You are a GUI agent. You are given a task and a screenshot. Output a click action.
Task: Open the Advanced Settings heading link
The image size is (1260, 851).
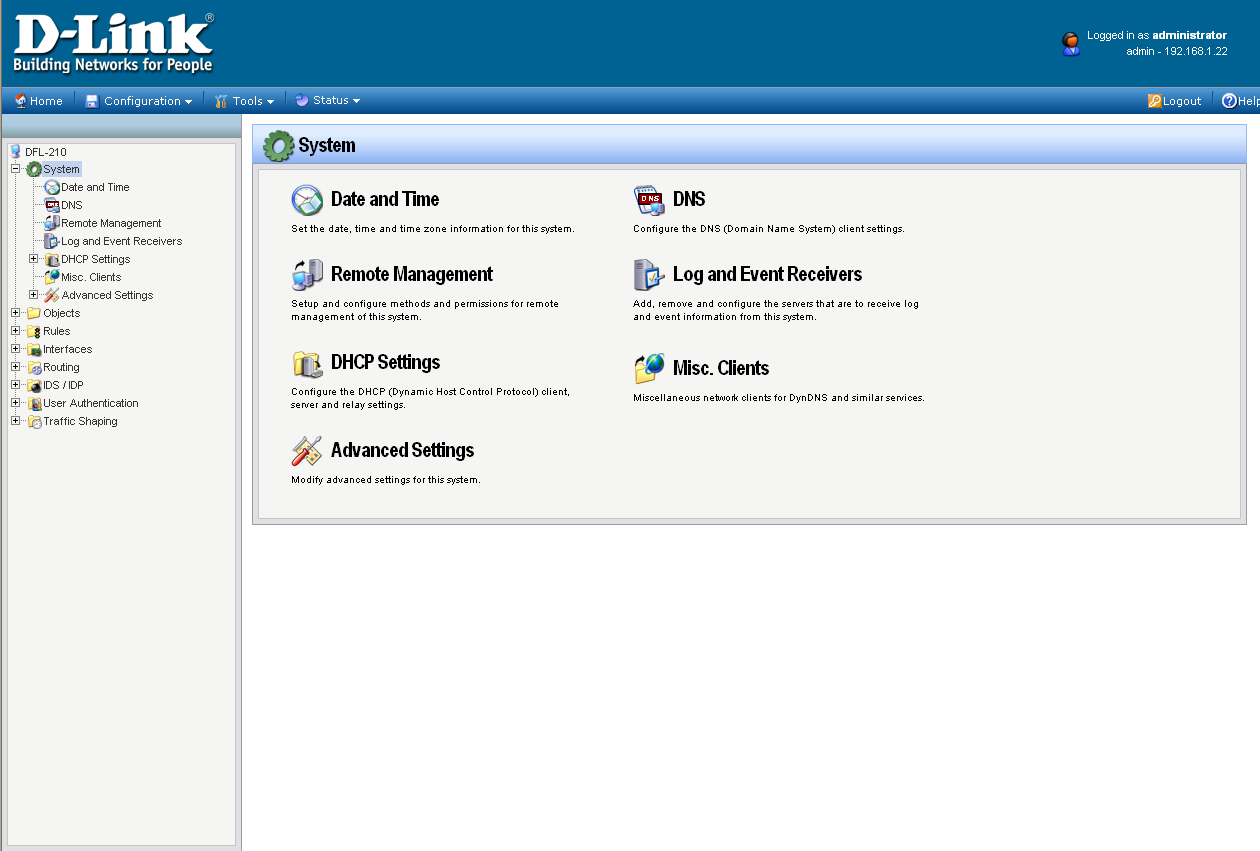(402, 450)
